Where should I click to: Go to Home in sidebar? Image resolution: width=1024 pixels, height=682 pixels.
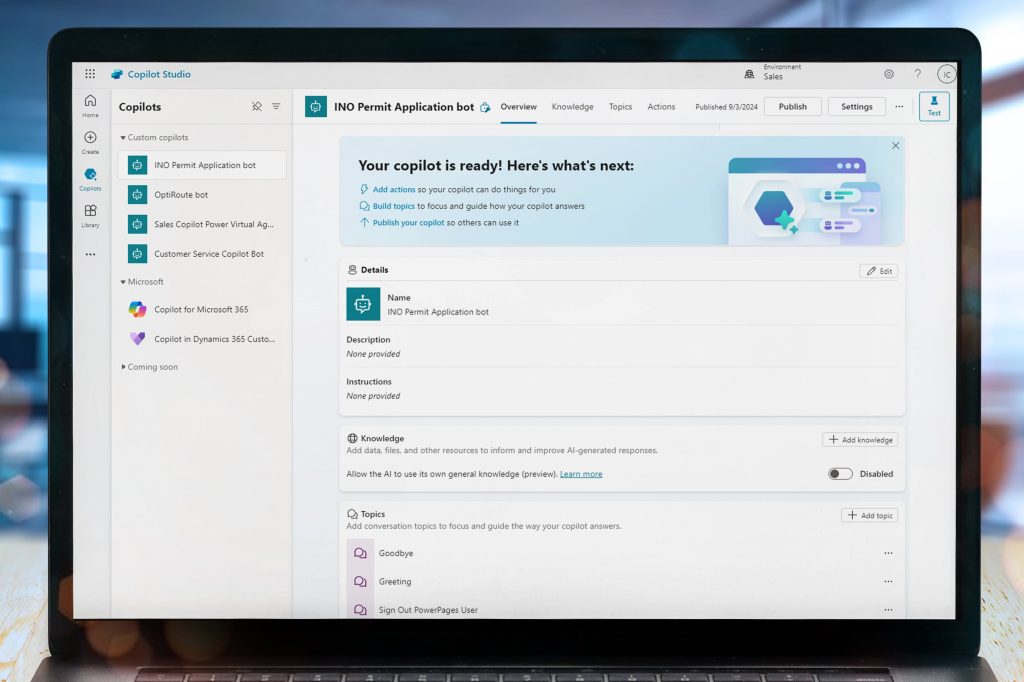(90, 105)
